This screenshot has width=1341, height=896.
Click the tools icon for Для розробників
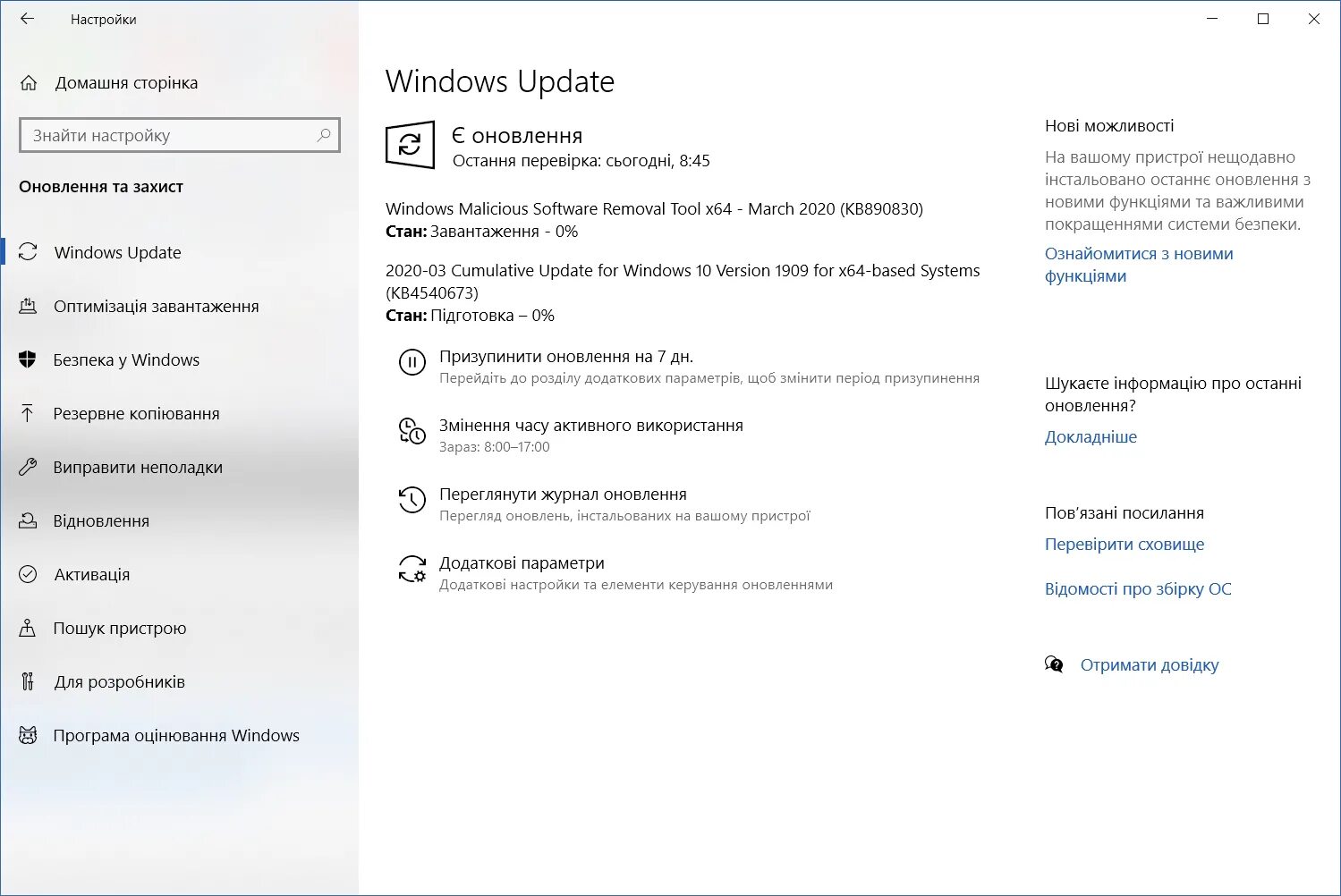pos(28,681)
